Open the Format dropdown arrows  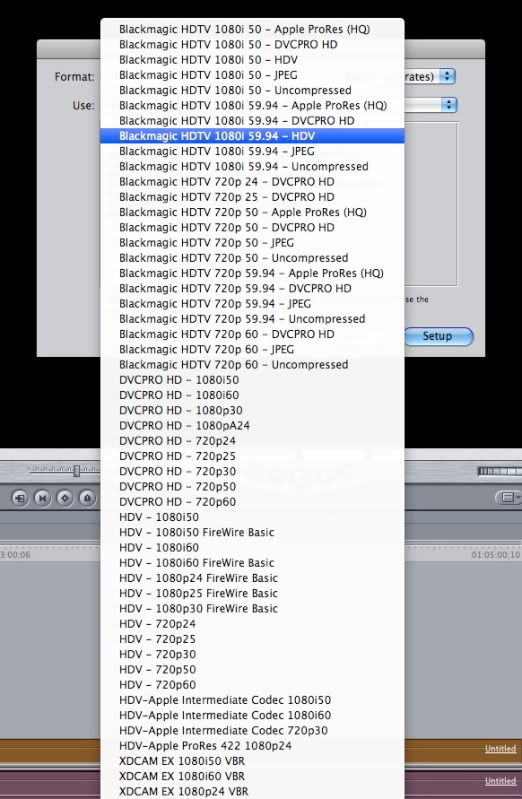(447, 76)
